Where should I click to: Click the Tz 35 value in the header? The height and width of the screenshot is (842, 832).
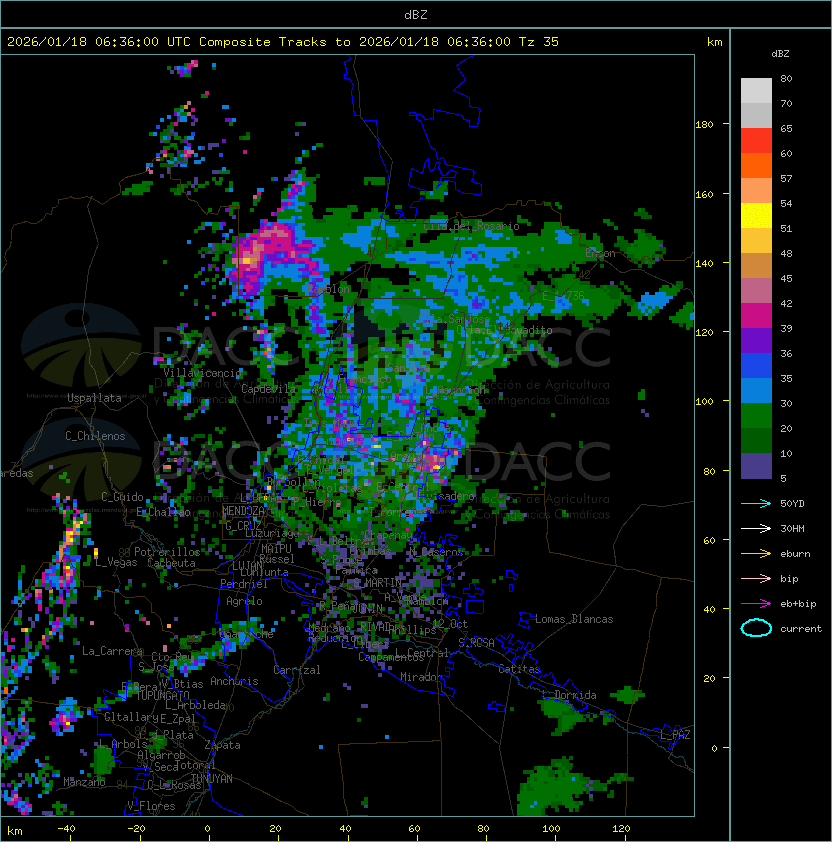point(539,42)
